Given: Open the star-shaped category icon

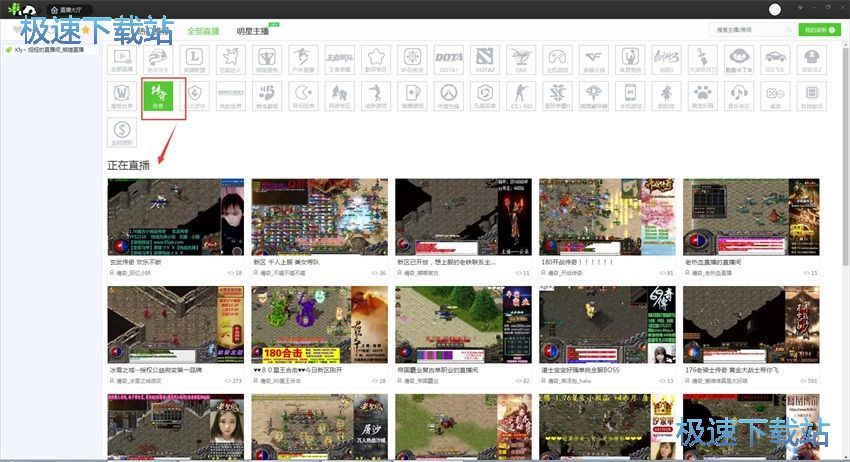Looking at the screenshot, I should (x=376, y=60).
